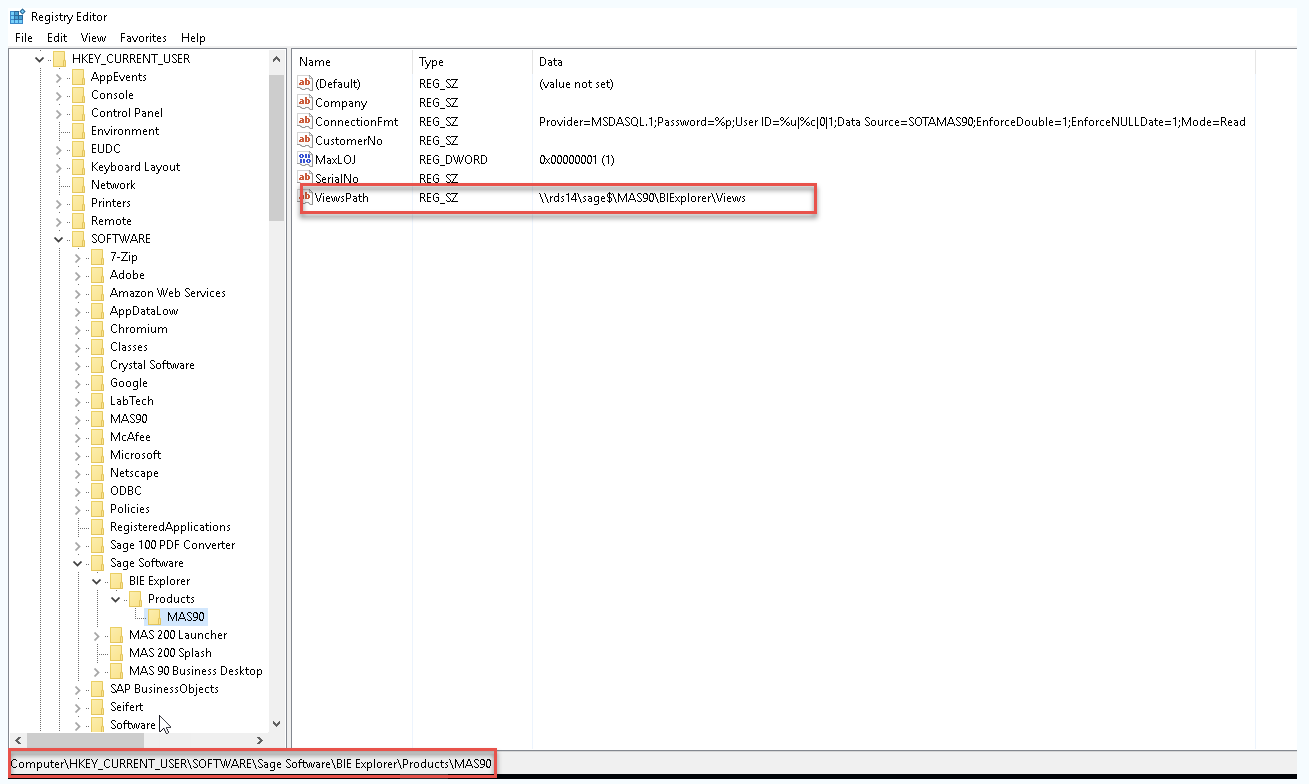
Task: Select the Seifert key
Action: pyautogui.click(x=126, y=707)
